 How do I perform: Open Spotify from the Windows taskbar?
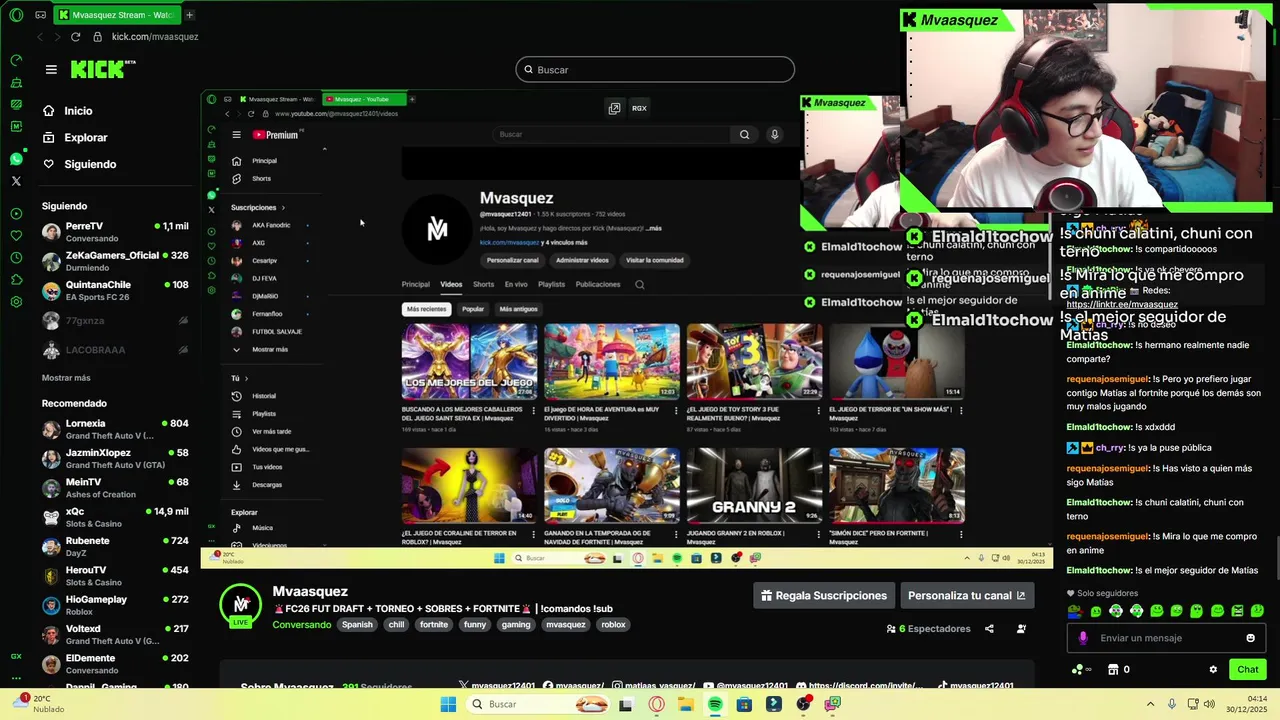click(715, 704)
